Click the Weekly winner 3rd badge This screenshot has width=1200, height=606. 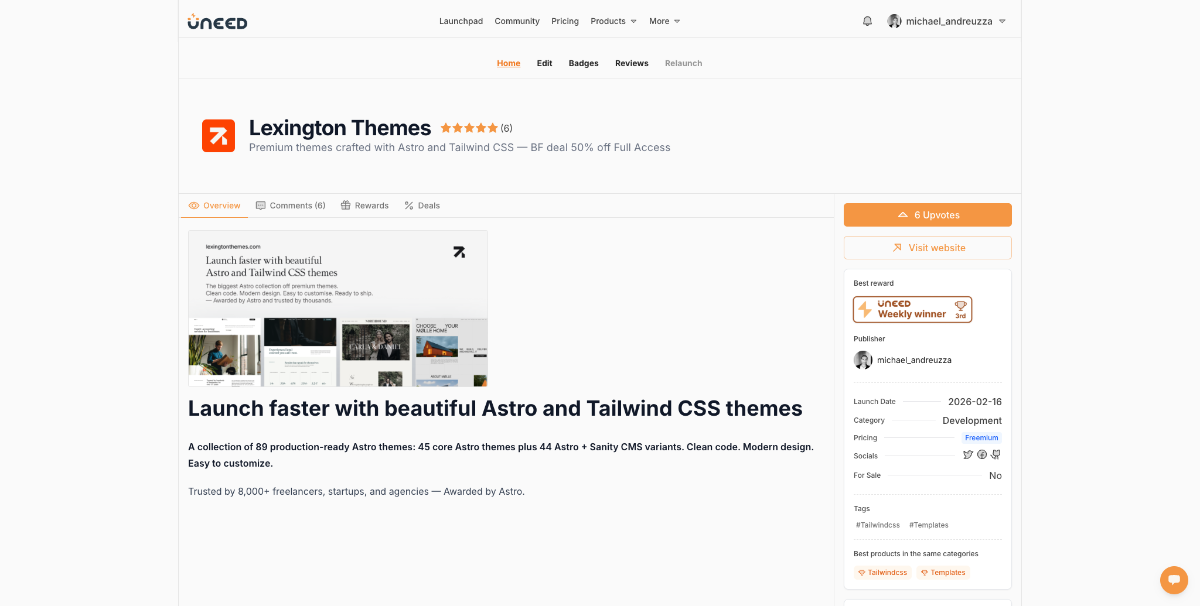pos(912,309)
